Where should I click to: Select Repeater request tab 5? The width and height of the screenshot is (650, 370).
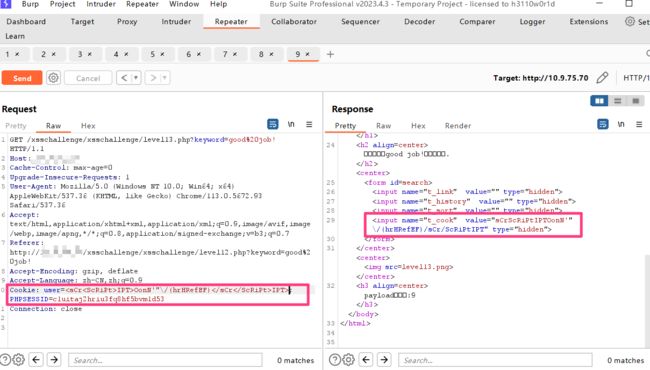tap(153, 54)
